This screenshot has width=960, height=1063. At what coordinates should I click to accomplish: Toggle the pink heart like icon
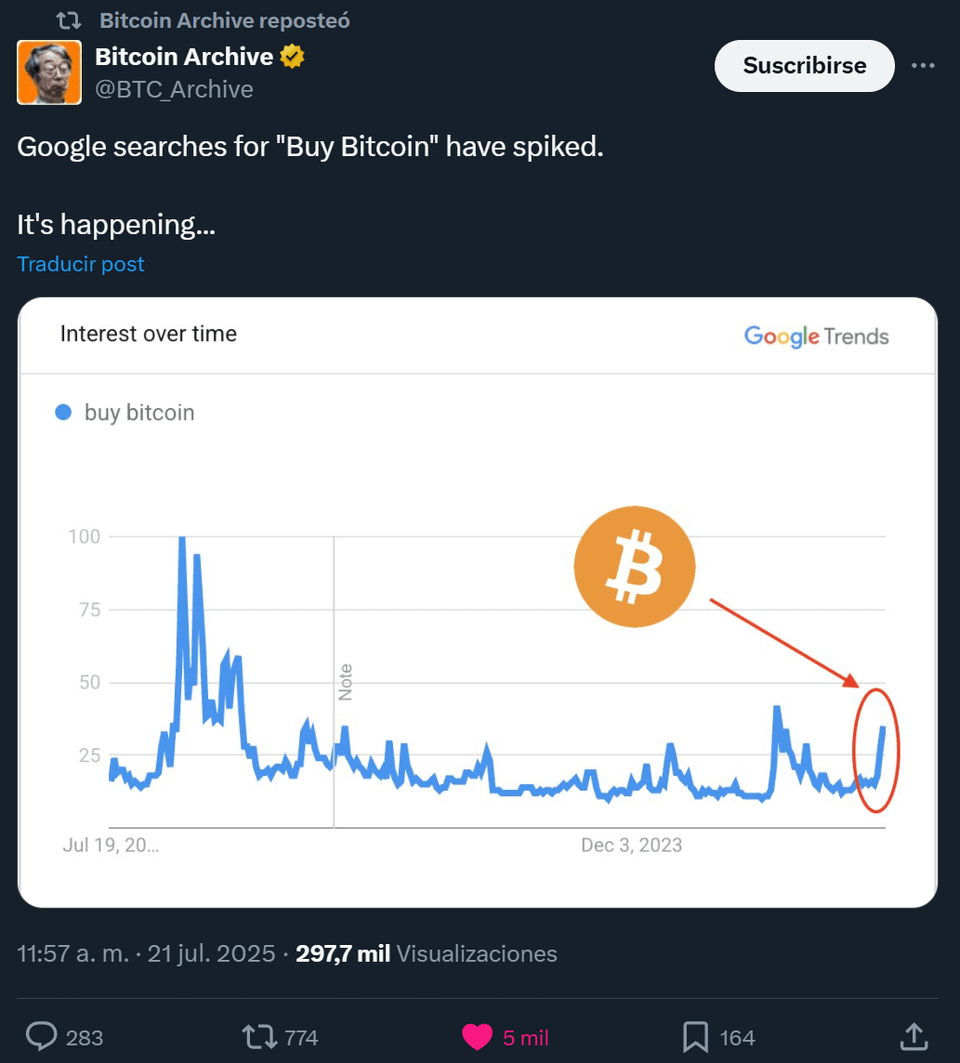coord(477,1037)
